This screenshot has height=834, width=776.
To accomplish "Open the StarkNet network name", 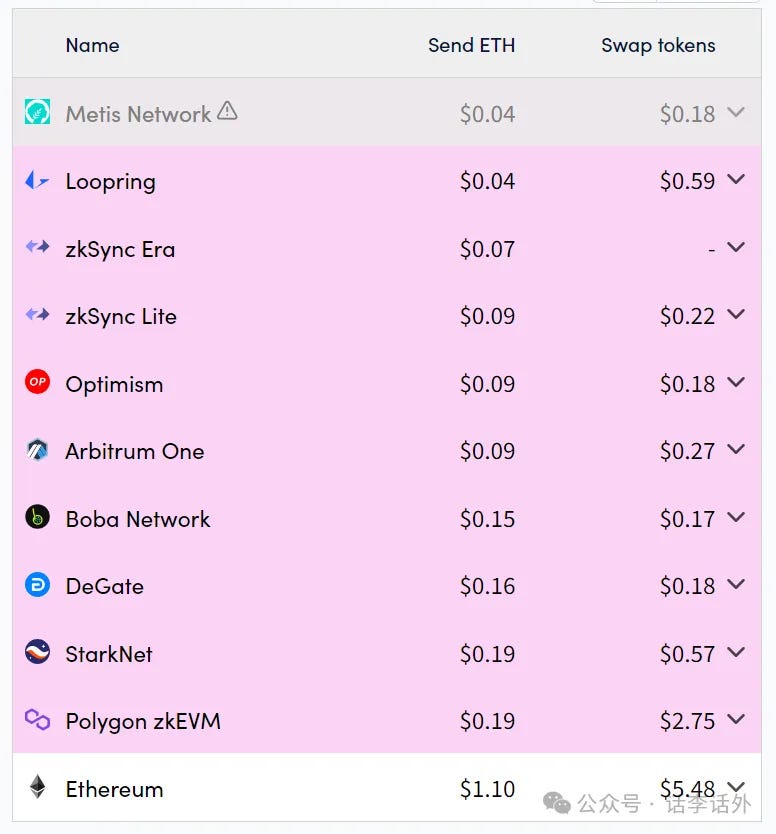I will pyautogui.click(x=109, y=654).
